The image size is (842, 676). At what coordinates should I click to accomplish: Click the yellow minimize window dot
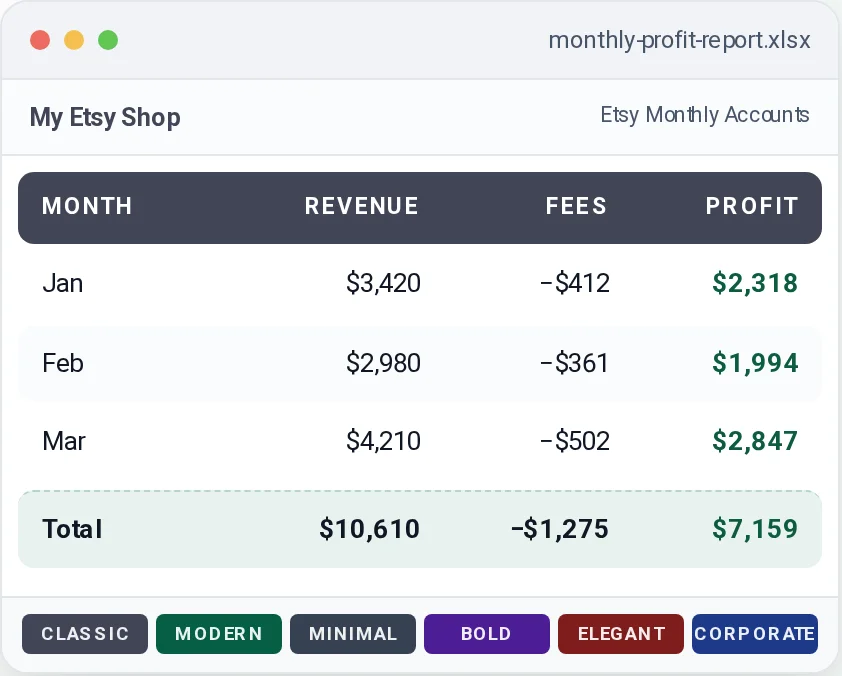click(x=74, y=40)
